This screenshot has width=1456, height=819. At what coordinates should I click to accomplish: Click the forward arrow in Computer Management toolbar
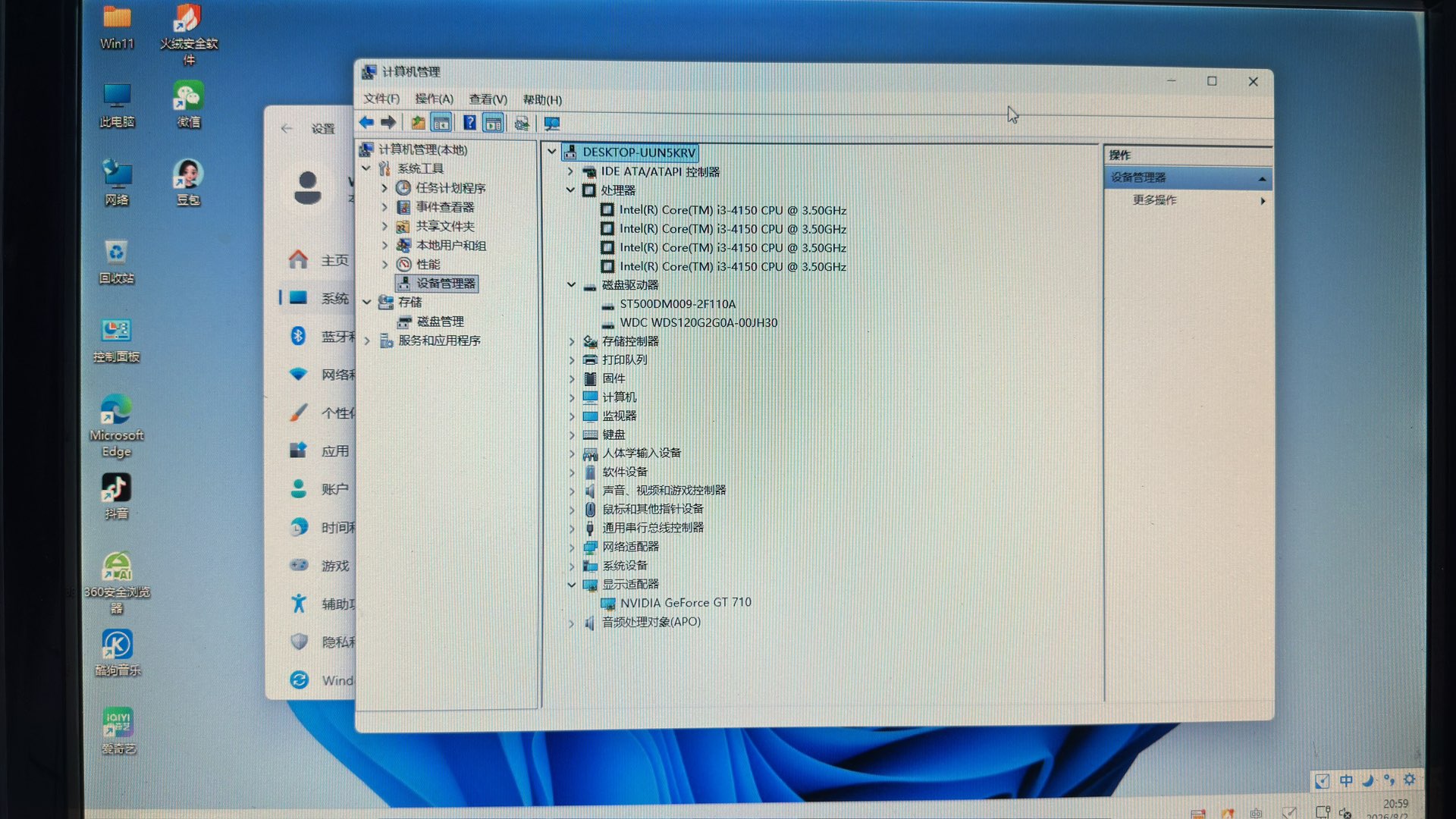(x=388, y=122)
